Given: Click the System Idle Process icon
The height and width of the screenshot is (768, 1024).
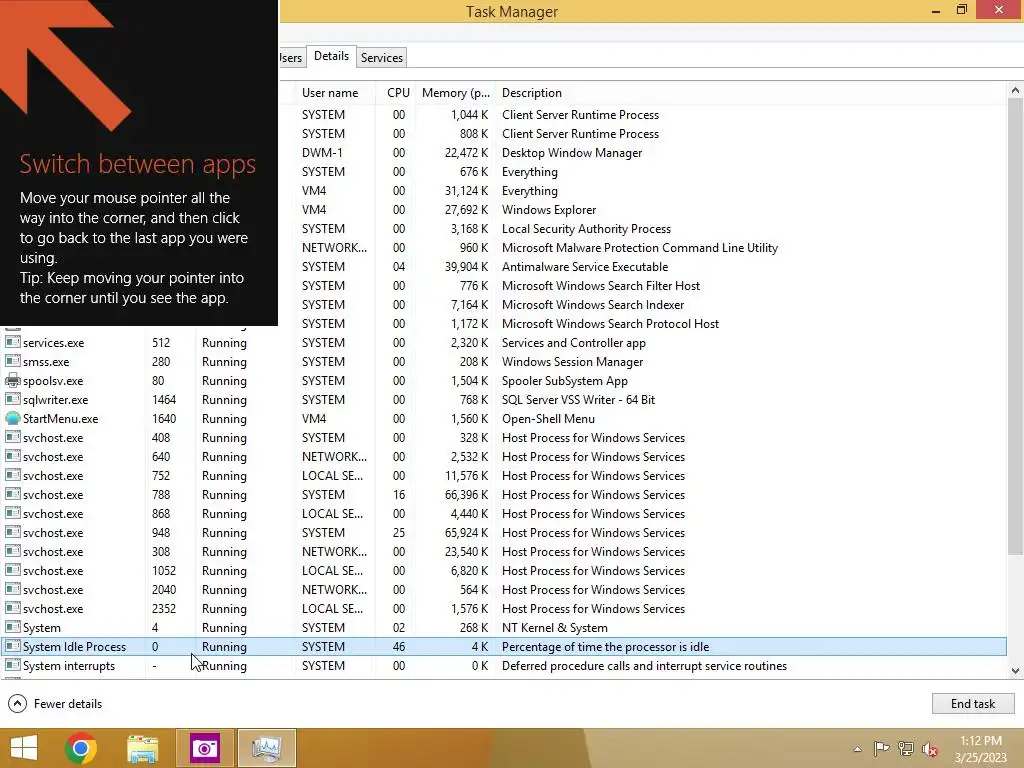Looking at the screenshot, I should click(12, 646).
